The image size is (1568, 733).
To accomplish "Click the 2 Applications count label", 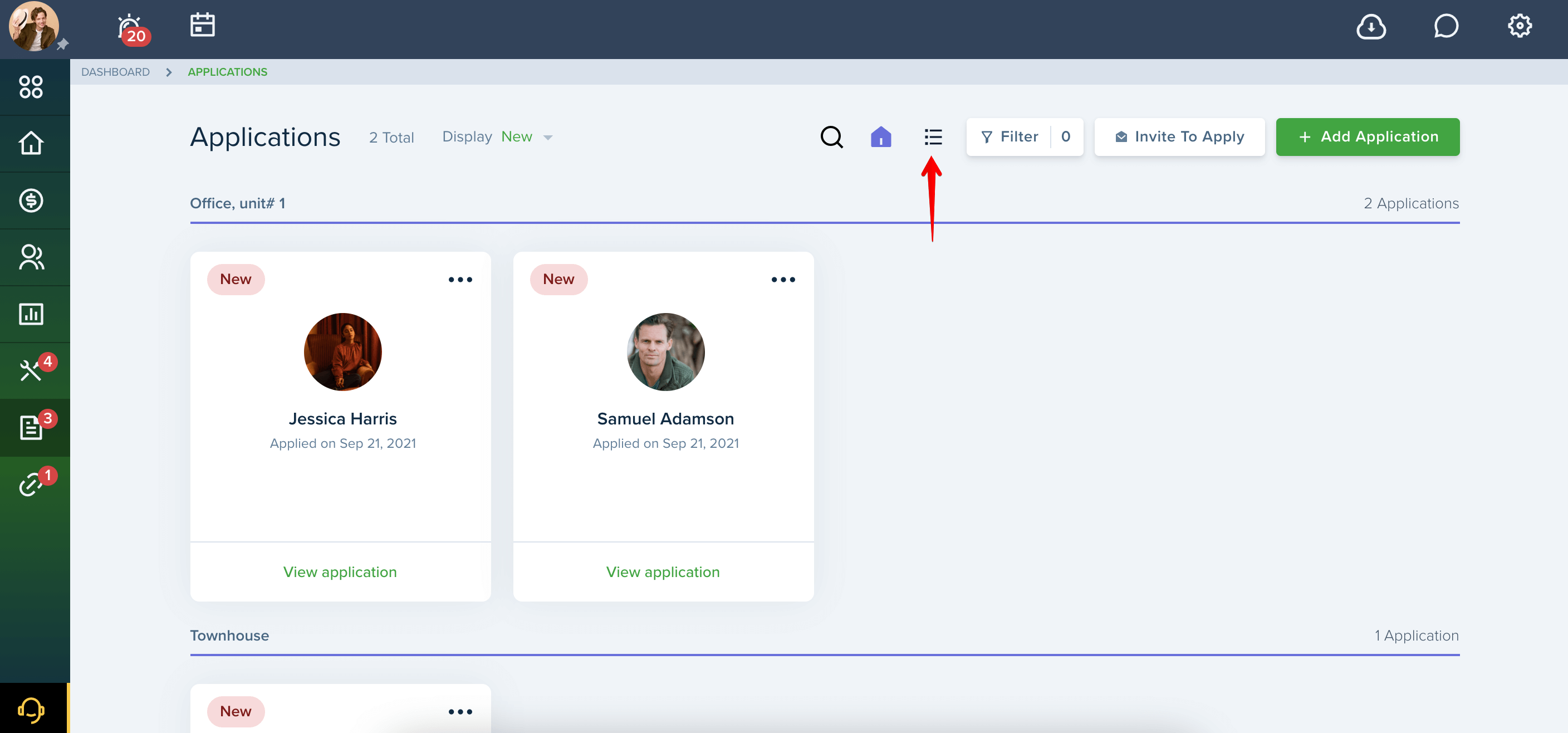I will click(x=1410, y=203).
